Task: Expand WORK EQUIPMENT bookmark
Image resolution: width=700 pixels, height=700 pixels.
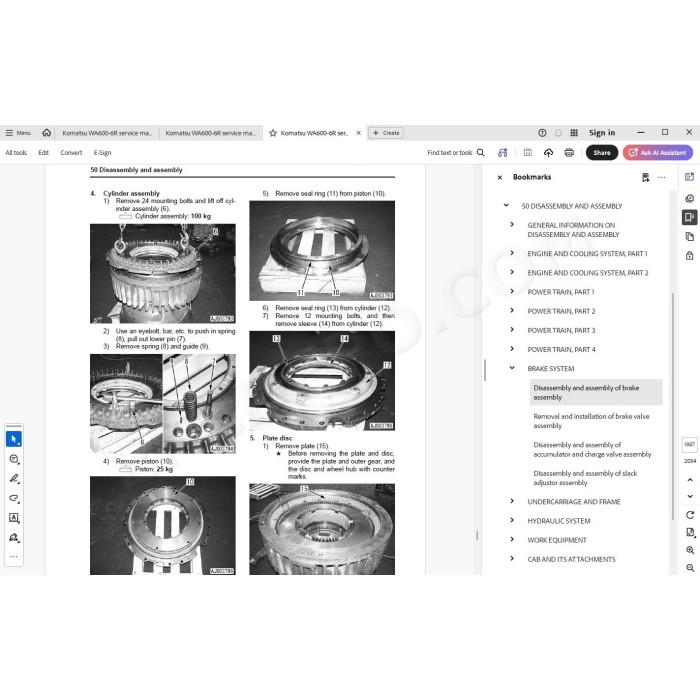Action: [x=512, y=540]
